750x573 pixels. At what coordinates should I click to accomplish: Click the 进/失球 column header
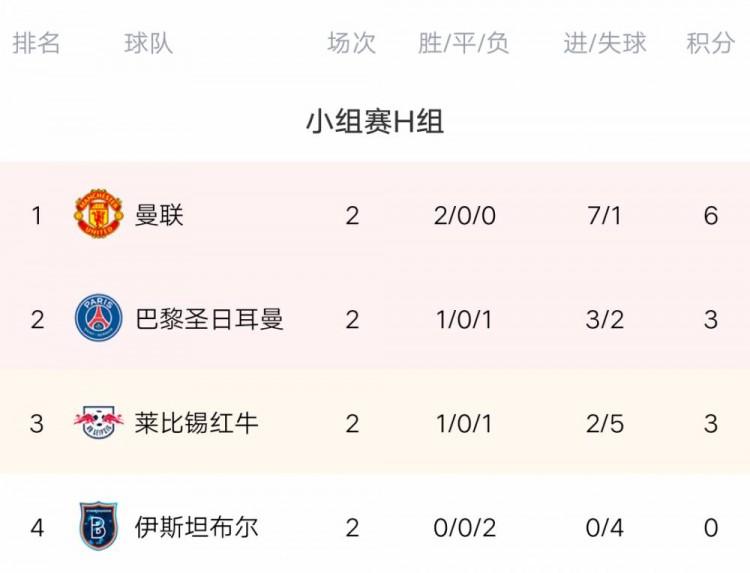(x=605, y=44)
